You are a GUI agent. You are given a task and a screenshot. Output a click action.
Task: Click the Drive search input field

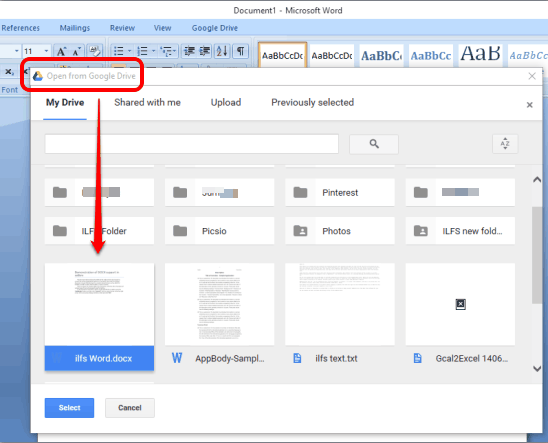192,144
